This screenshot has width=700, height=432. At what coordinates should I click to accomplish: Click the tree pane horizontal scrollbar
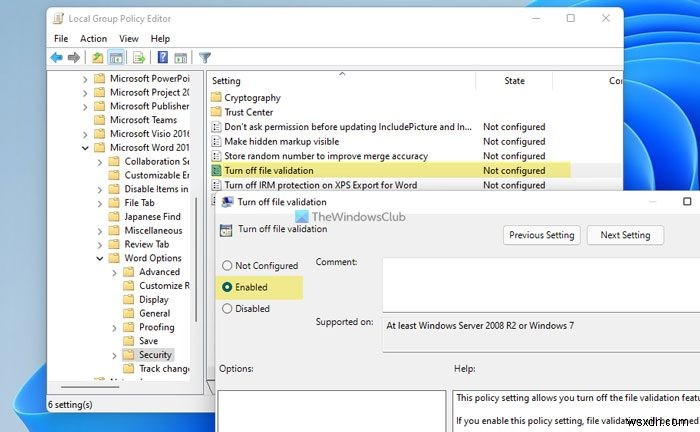89,386
